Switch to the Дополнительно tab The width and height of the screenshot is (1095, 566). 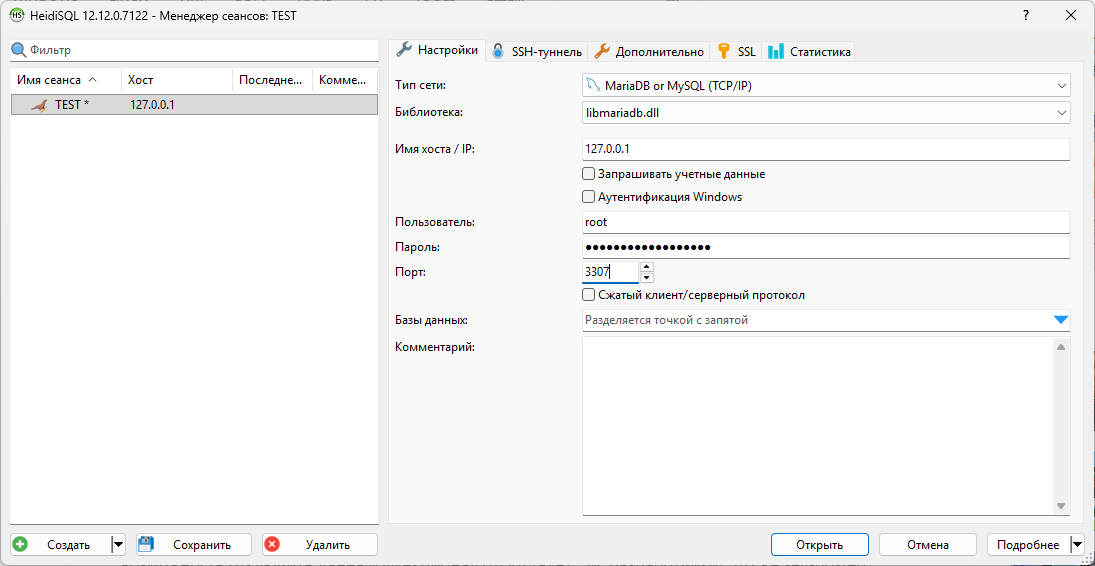point(649,51)
